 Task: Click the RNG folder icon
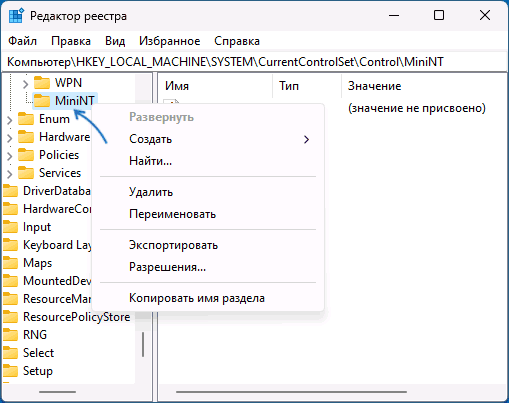[10, 335]
